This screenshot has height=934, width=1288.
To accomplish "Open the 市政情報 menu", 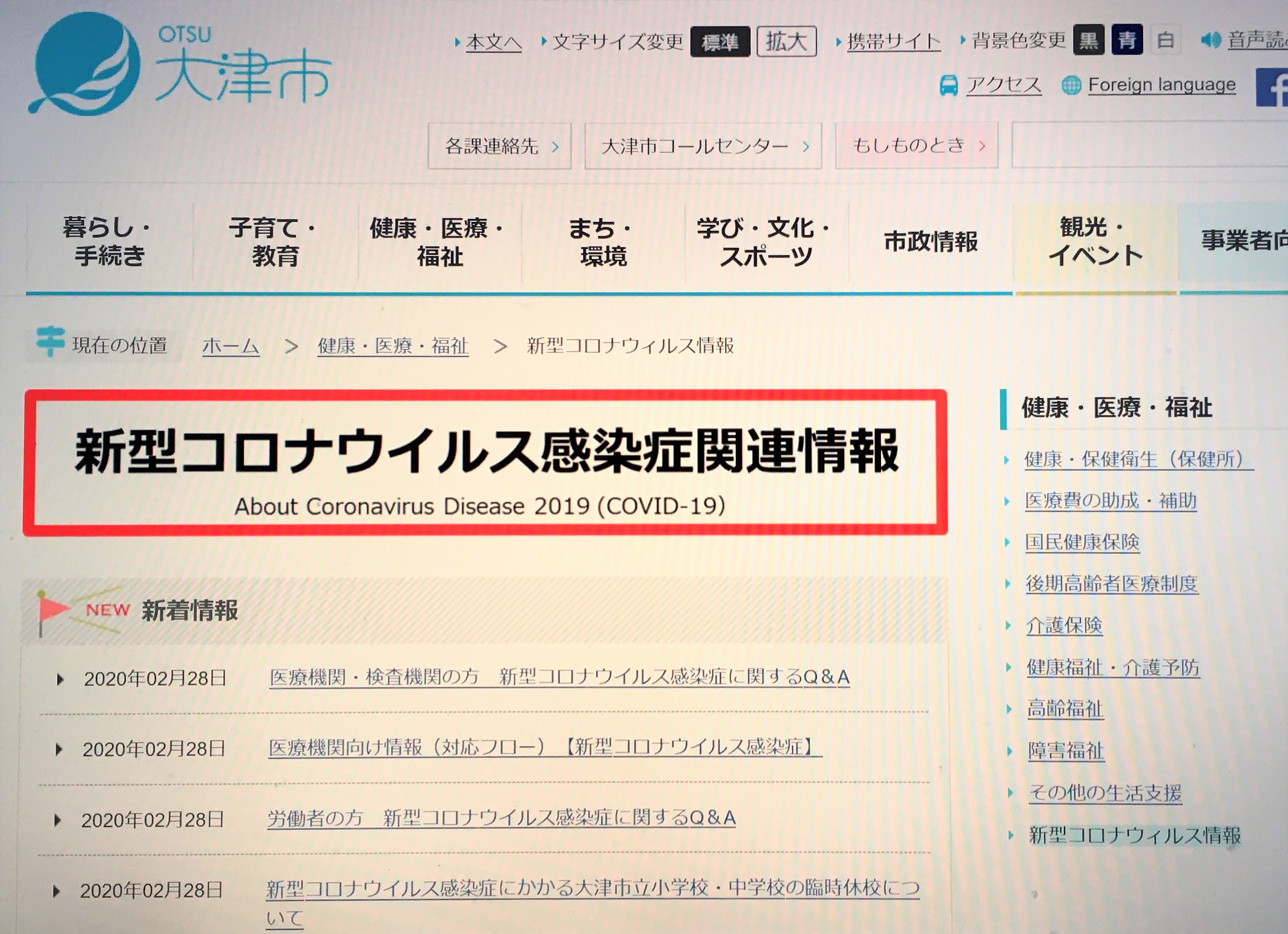I will [931, 242].
